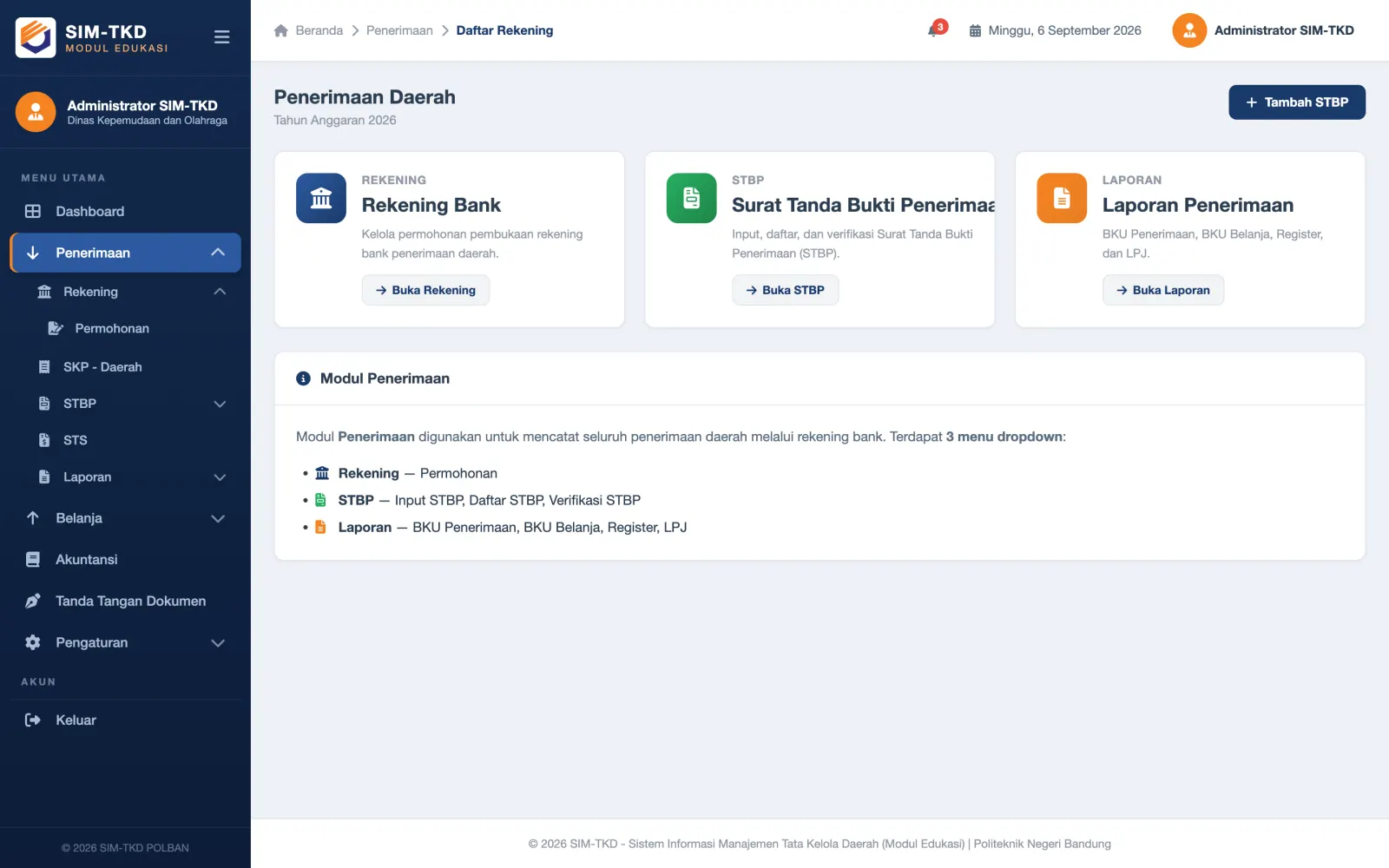Expand the Laporan submenu chevron
1389x868 pixels.
pyautogui.click(x=220, y=477)
